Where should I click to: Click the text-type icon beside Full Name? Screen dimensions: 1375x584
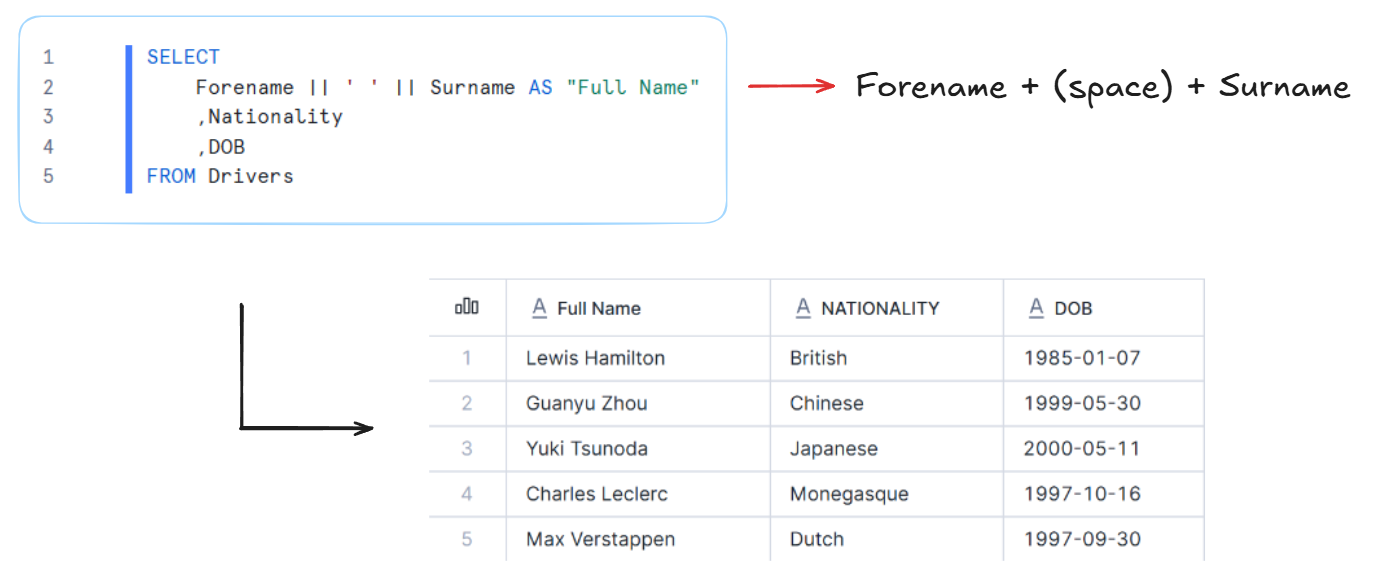coord(540,308)
